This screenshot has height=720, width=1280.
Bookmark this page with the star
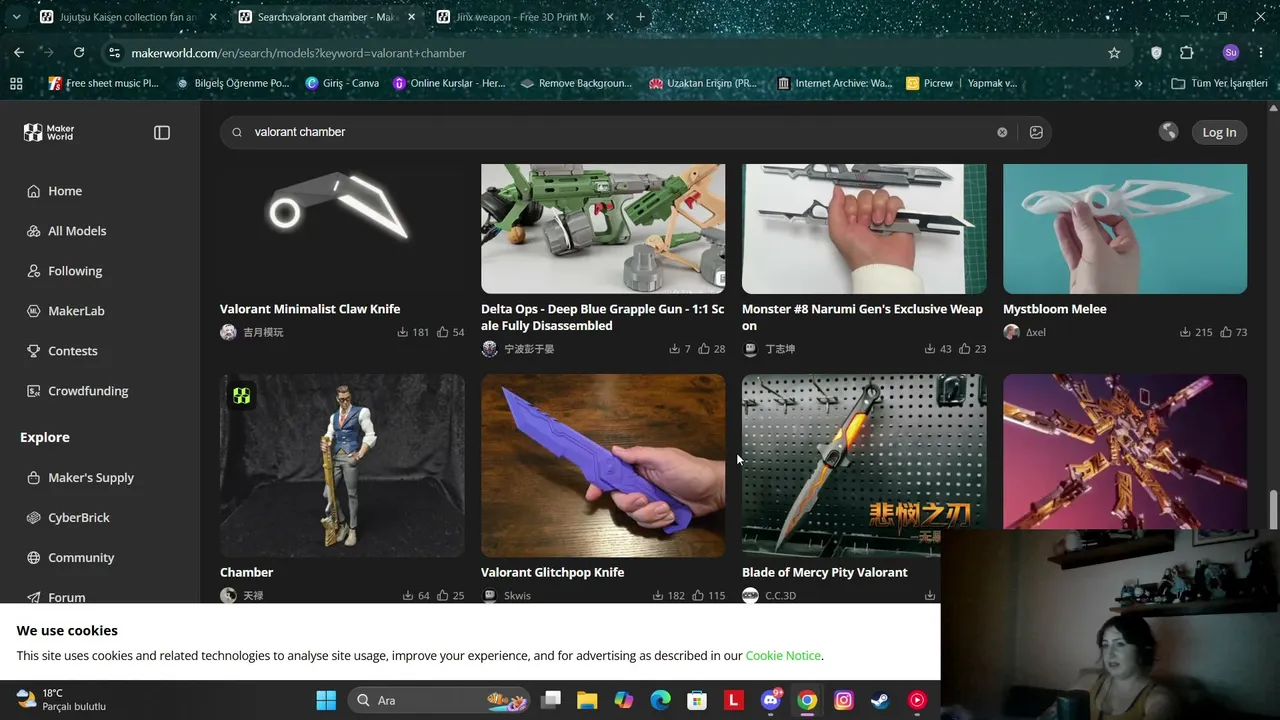pos(1114,53)
